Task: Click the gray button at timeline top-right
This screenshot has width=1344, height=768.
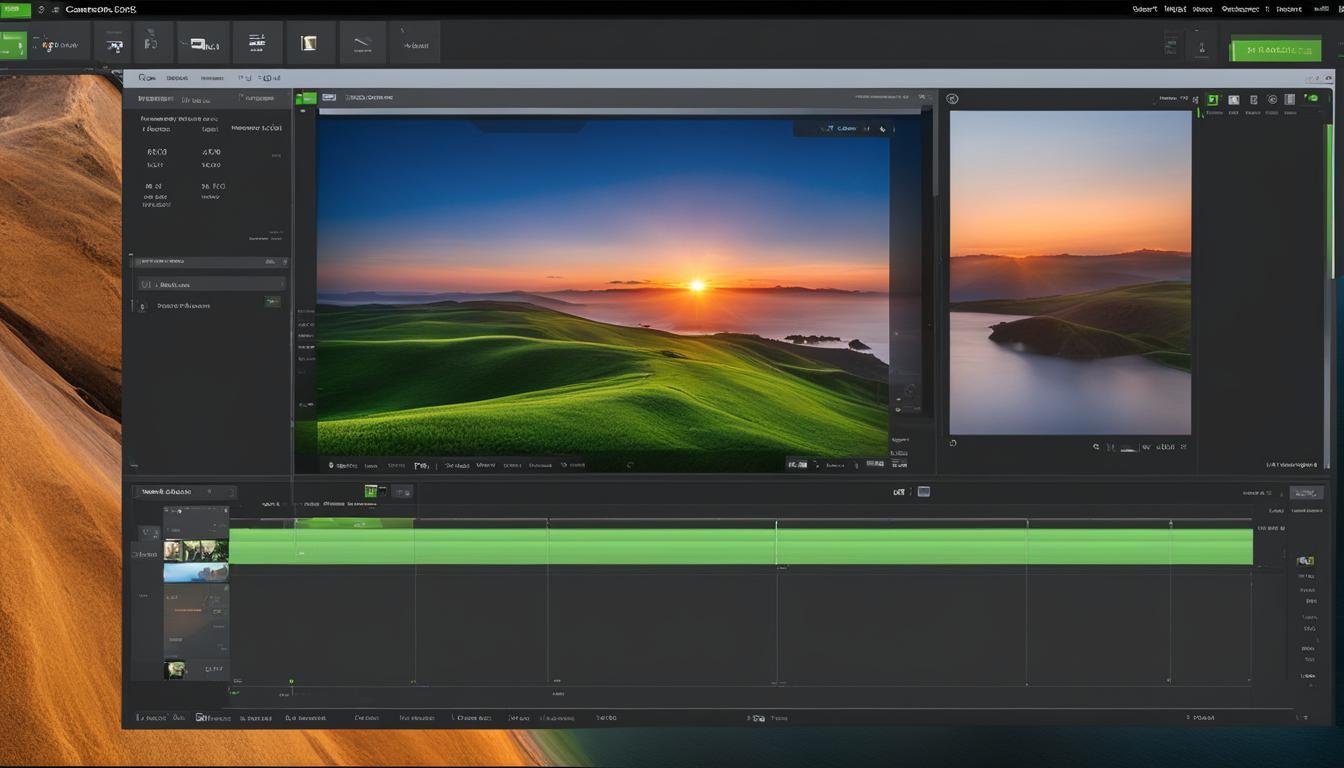Action: click(x=1306, y=493)
